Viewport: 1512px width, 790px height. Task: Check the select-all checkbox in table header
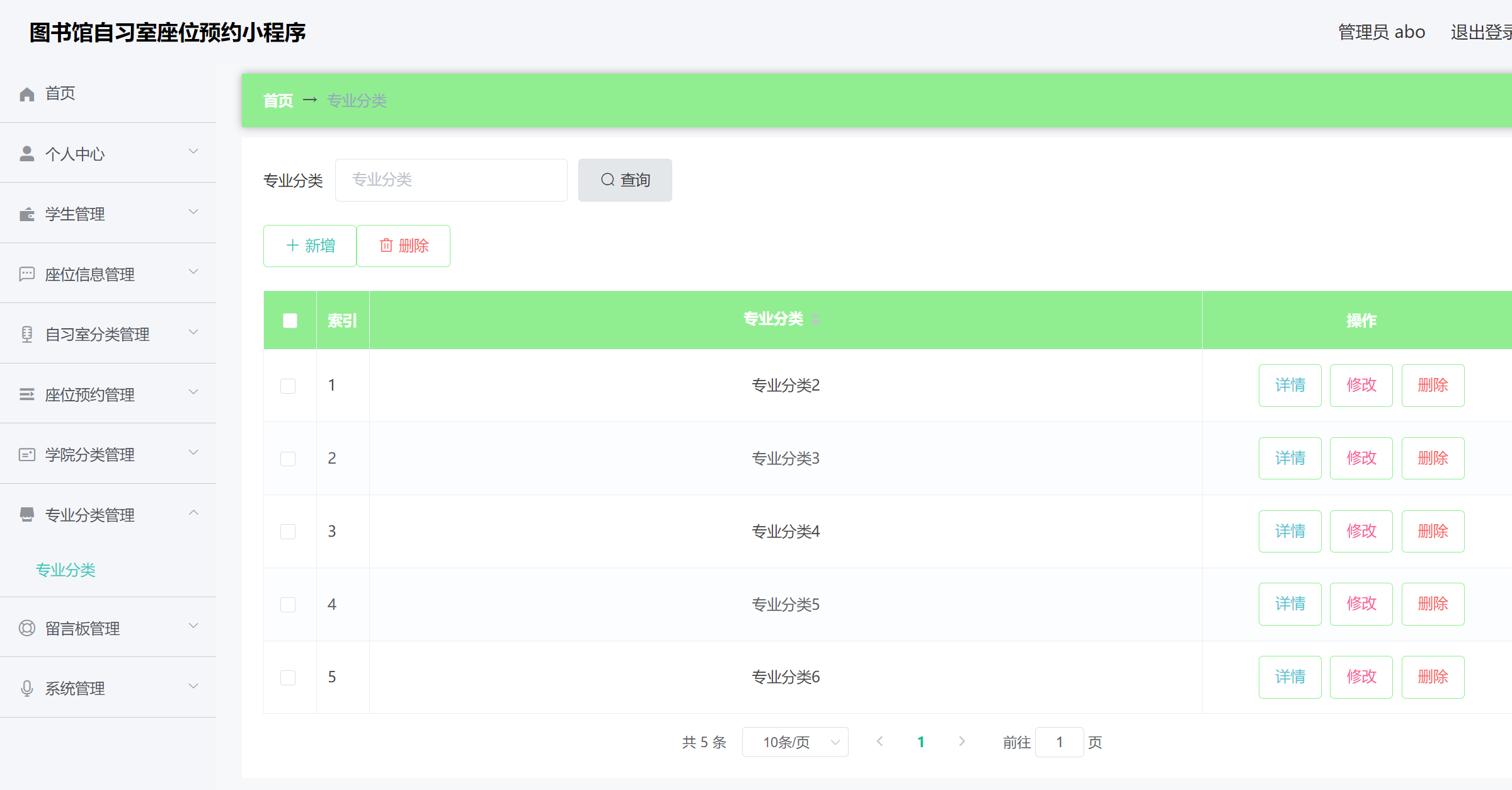click(290, 321)
